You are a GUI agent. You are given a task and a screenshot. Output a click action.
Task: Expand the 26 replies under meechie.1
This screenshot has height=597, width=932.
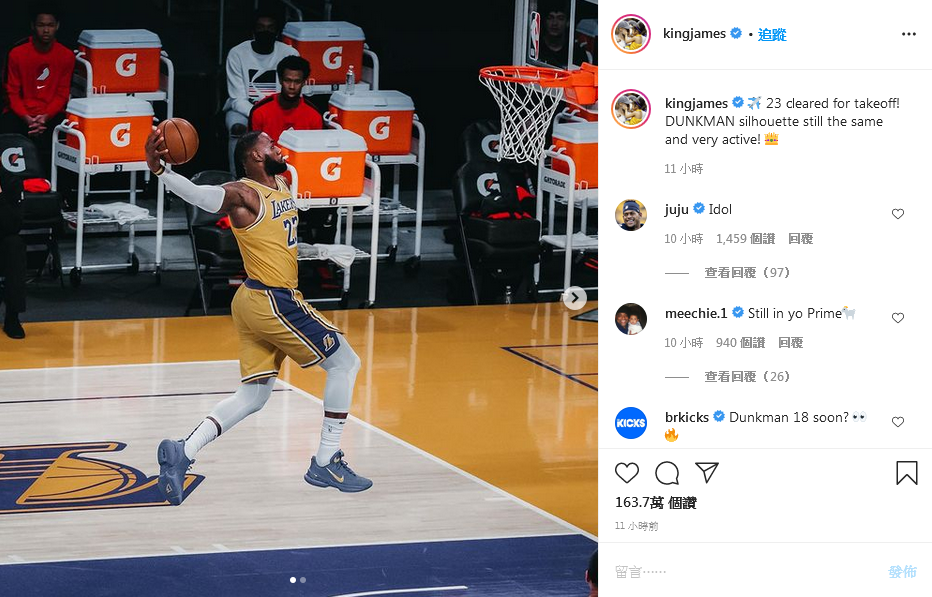tap(747, 376)
